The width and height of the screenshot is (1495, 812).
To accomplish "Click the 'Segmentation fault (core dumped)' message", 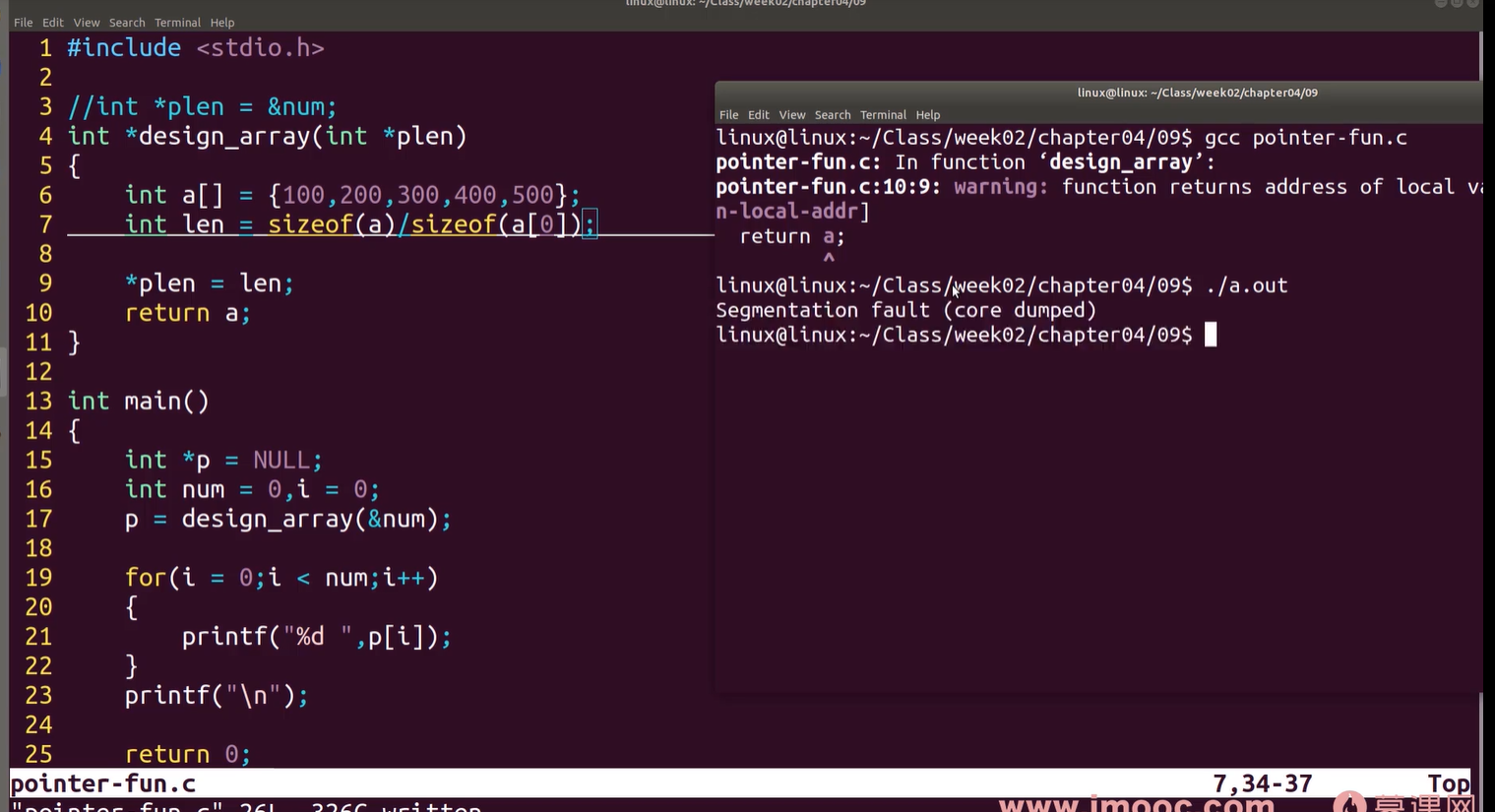I will 905,310.
